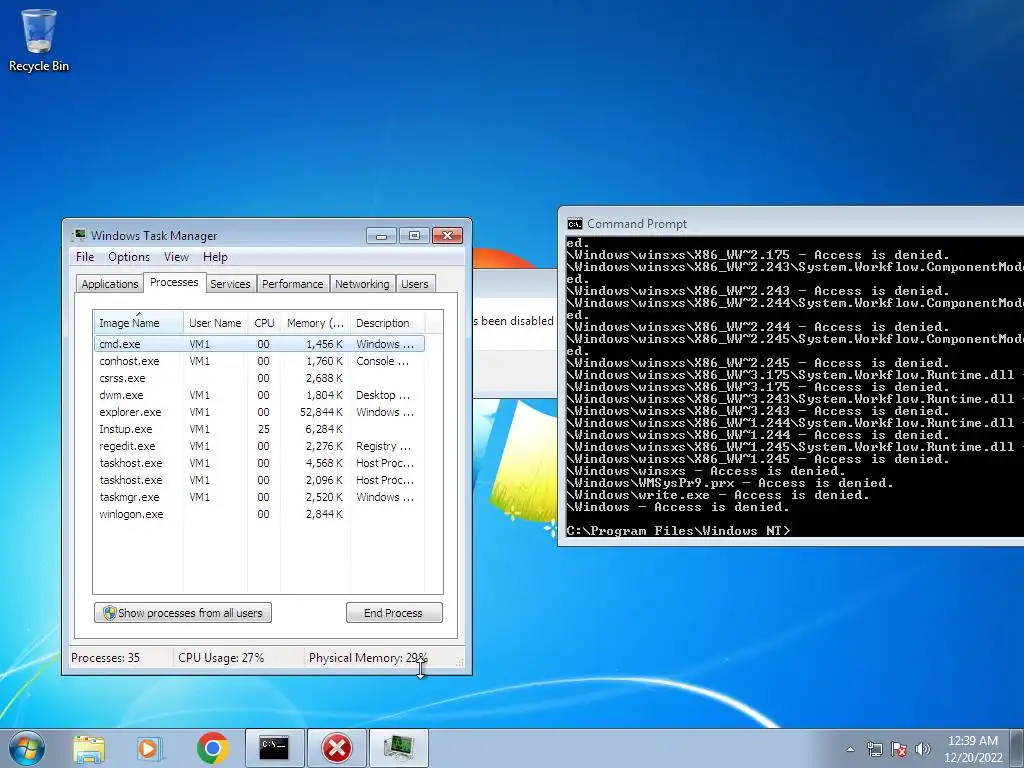Open the Windows Start orb
The width and height of the screenshot is (1024, 768).
[27, 748]
